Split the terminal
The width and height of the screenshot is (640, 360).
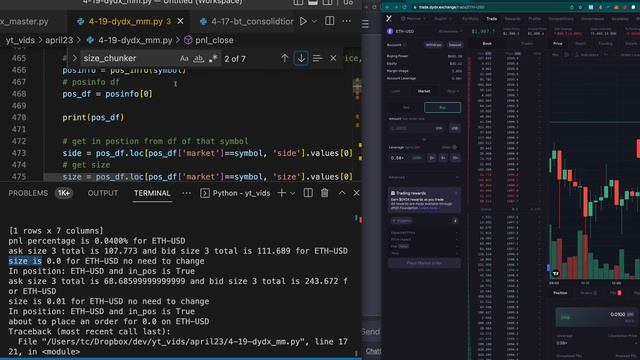point(308,193)
